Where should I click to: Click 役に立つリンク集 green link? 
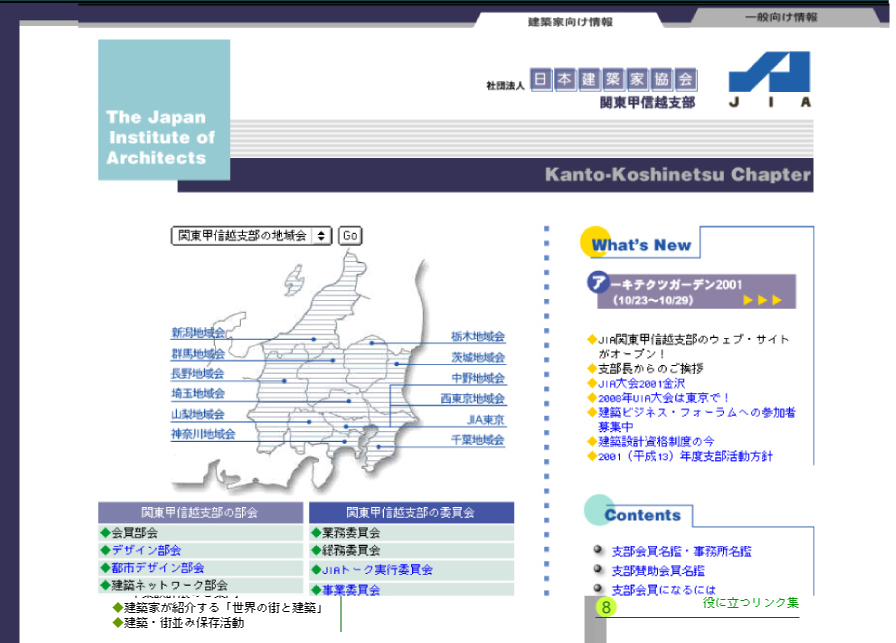click(750, 602)
